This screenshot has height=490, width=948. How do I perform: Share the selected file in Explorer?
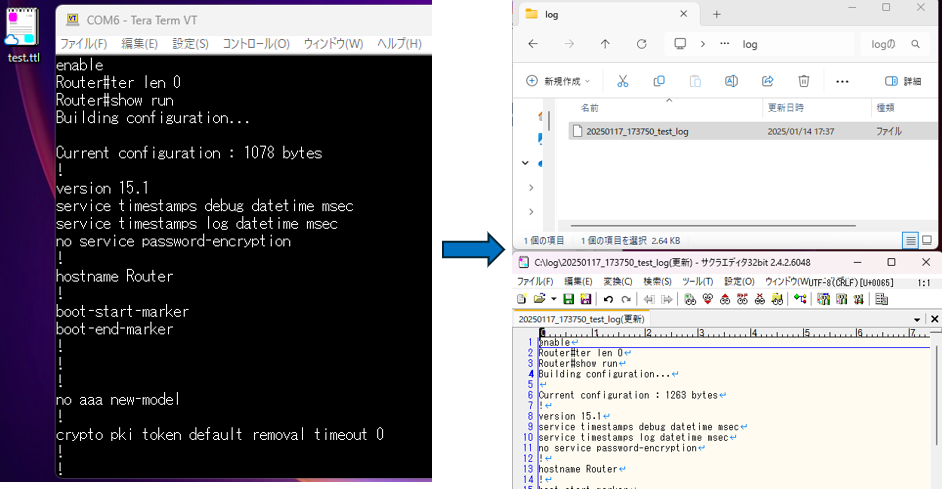[x=768, y=81]
